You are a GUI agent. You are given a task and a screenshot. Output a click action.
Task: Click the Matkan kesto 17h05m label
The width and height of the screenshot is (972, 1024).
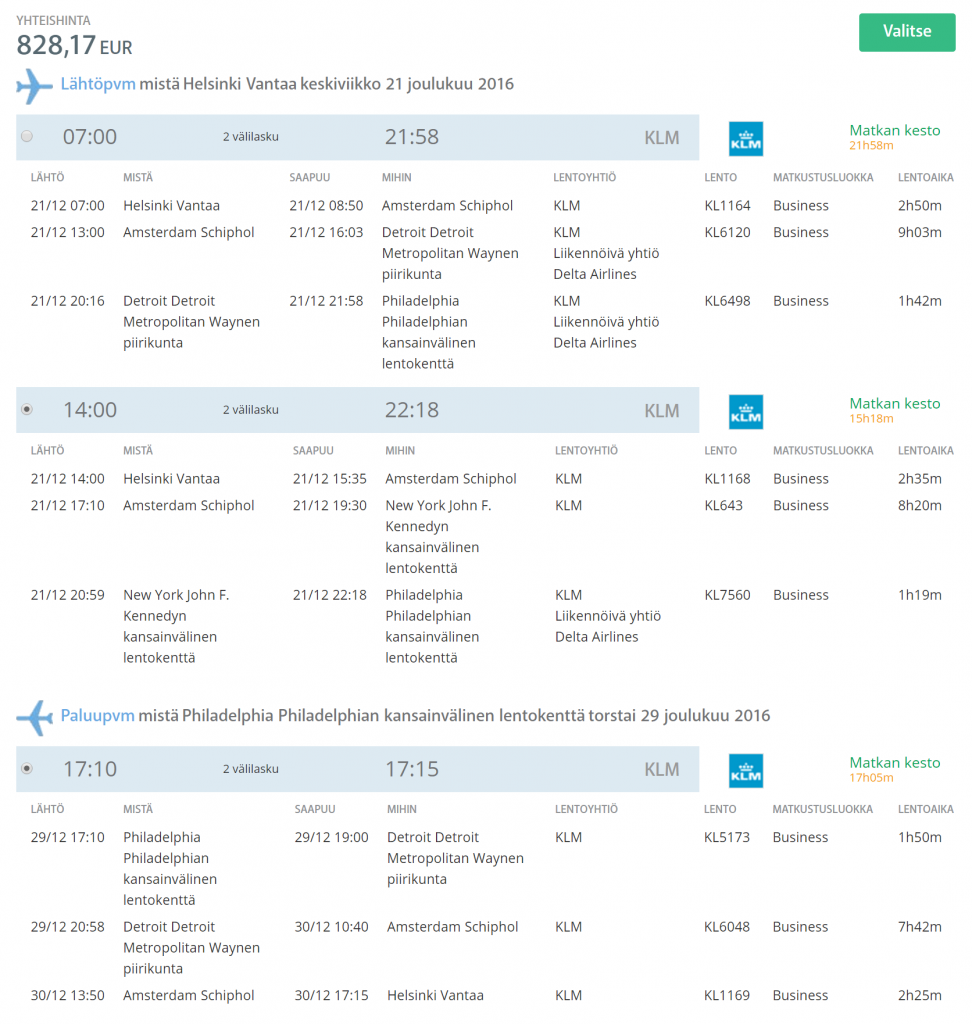pyautogui.click(x=894, y=769)
